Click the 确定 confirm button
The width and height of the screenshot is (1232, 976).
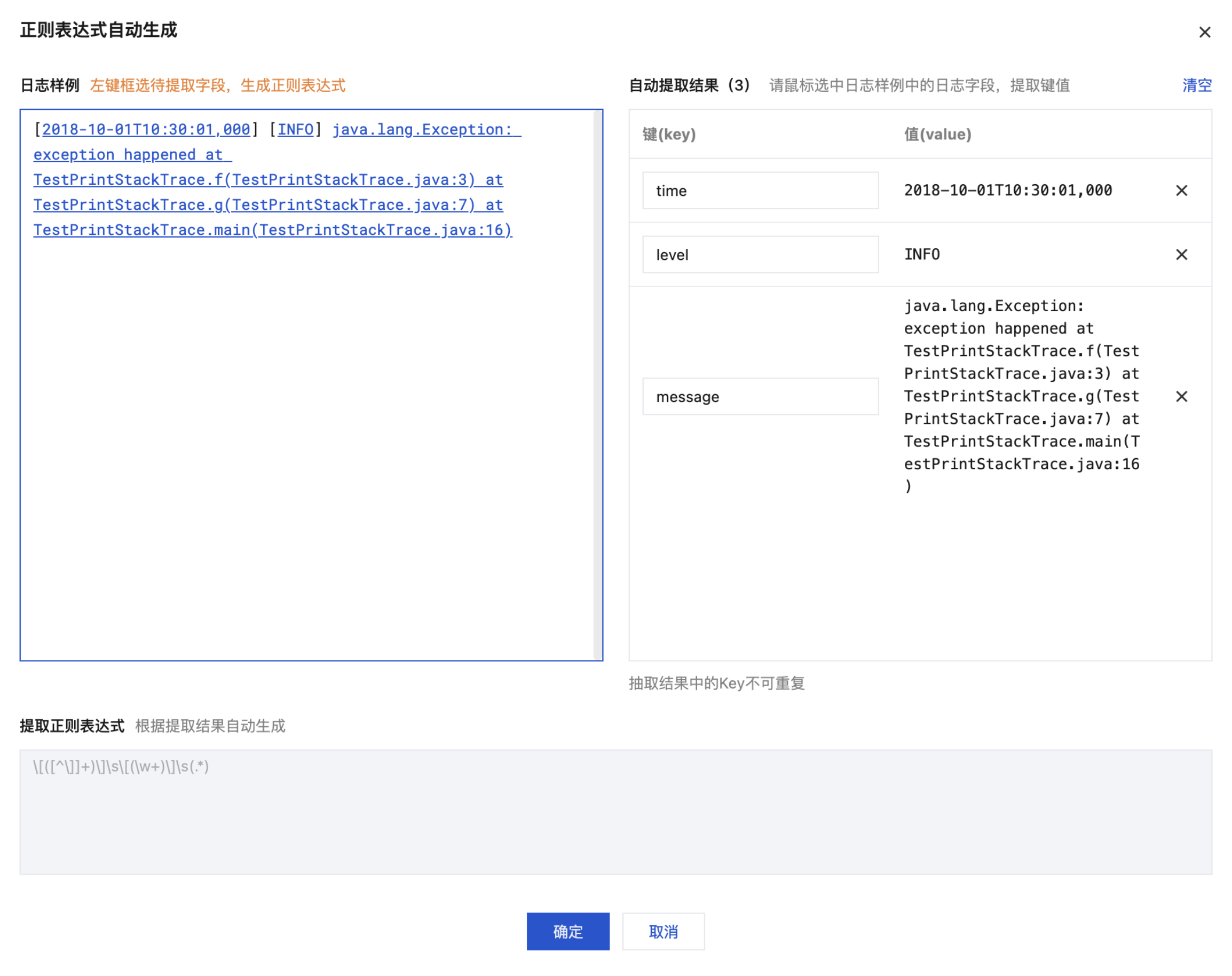567,931
